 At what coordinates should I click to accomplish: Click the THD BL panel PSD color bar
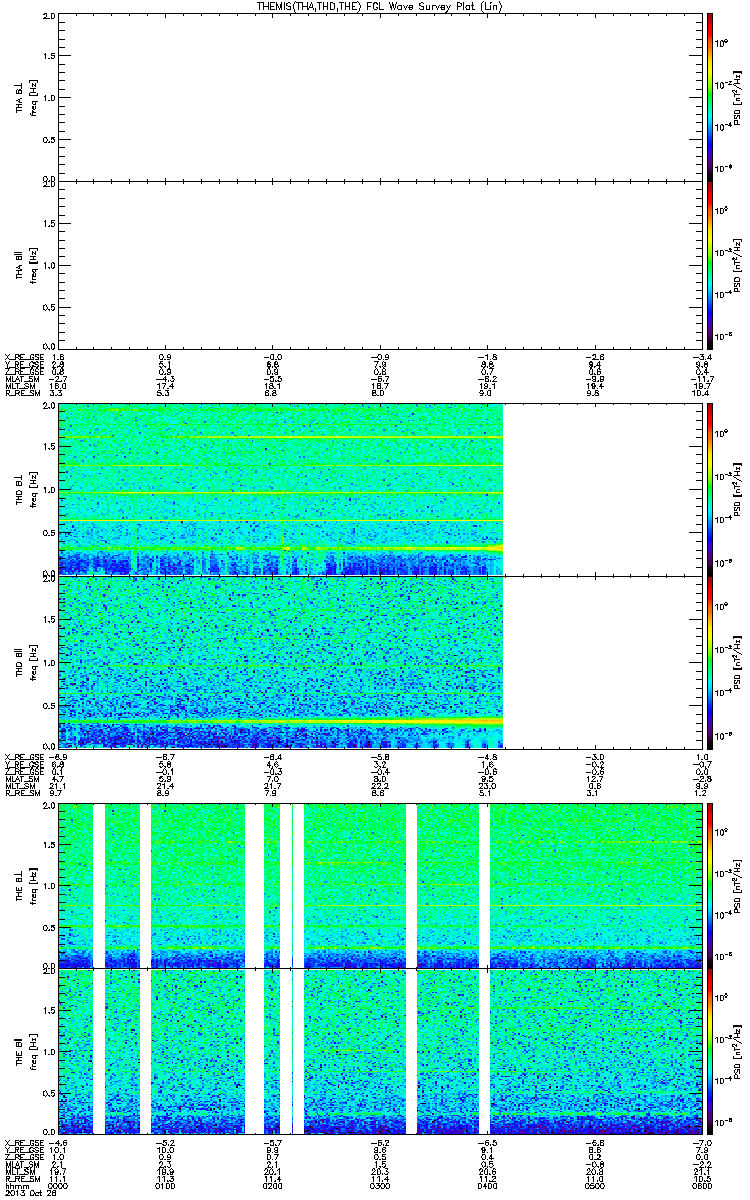[709, 490]
